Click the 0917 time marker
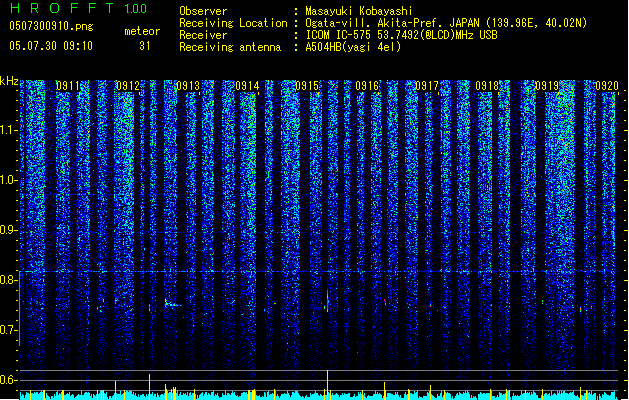The height and width of the screenshot is (400, 629). (x=427, y=86)
